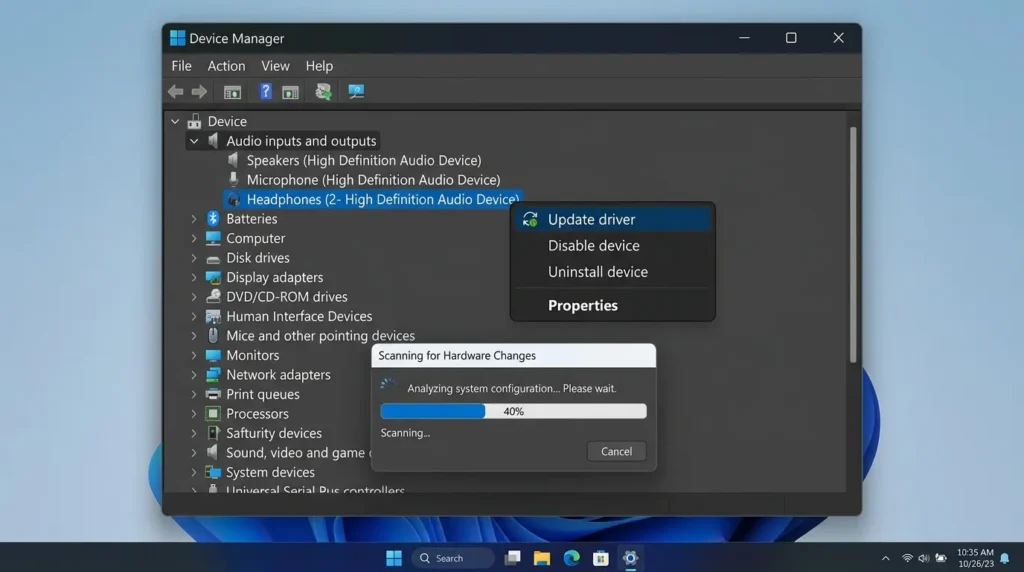Click the Monitors category icon
Viewport: 1024px width, 572px height.
point(213,355)
